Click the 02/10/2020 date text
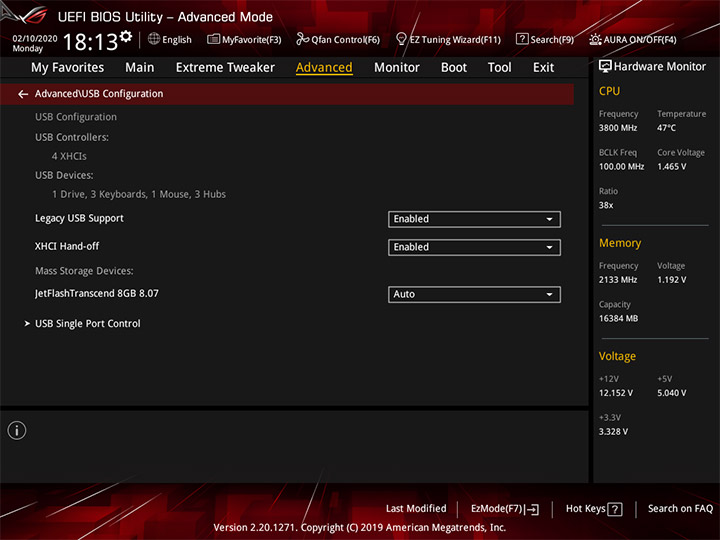The image size is (720, 540). tap(35, 39)
